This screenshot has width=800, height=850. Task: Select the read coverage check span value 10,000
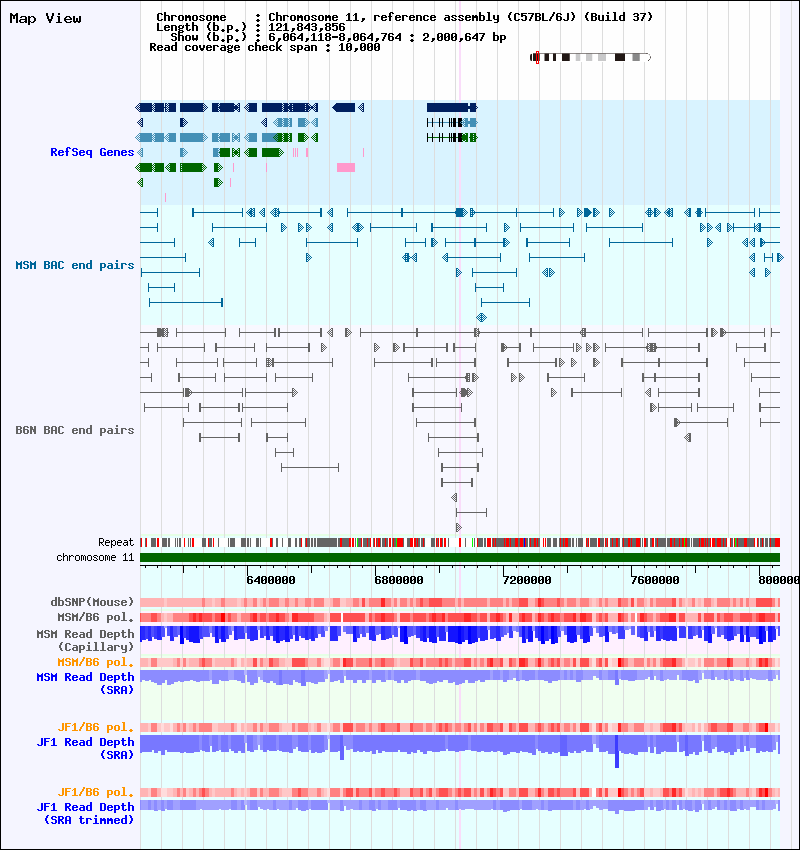[x=359, y=47]
